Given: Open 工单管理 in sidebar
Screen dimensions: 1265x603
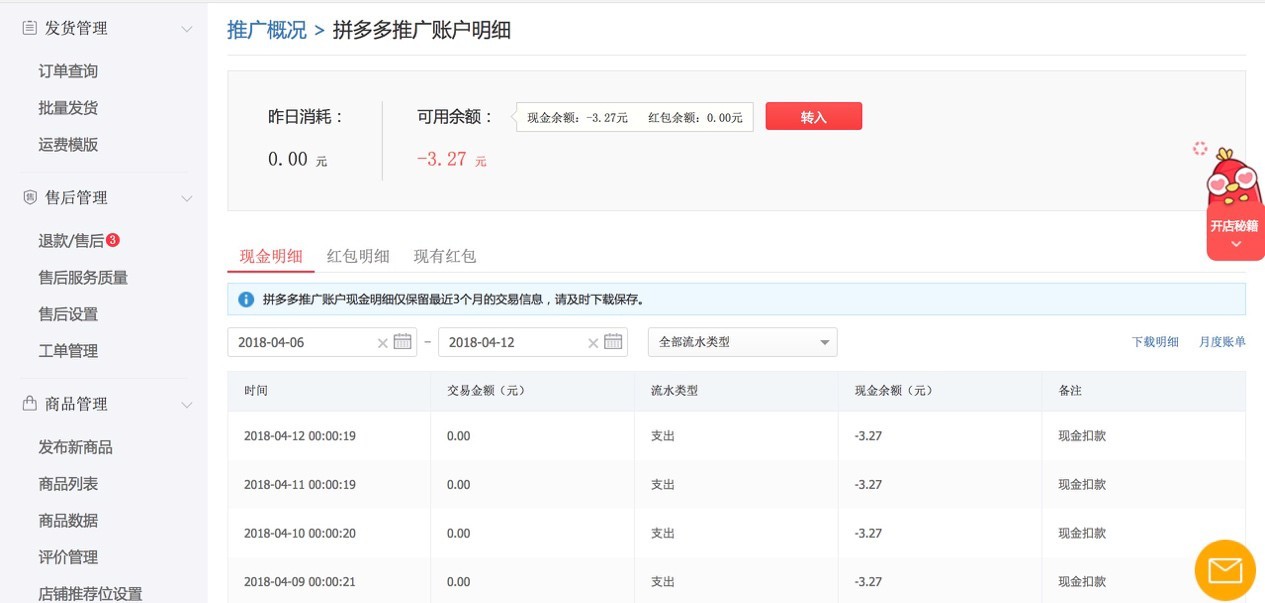Looking at the screenshot, I should 68,351.
